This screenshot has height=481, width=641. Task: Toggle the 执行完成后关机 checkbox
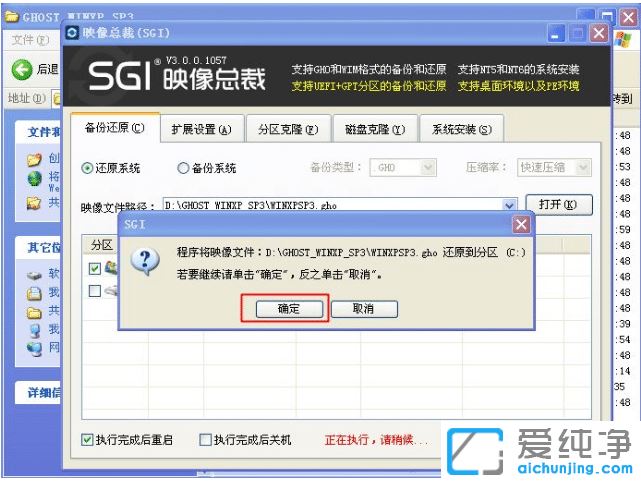204,440
